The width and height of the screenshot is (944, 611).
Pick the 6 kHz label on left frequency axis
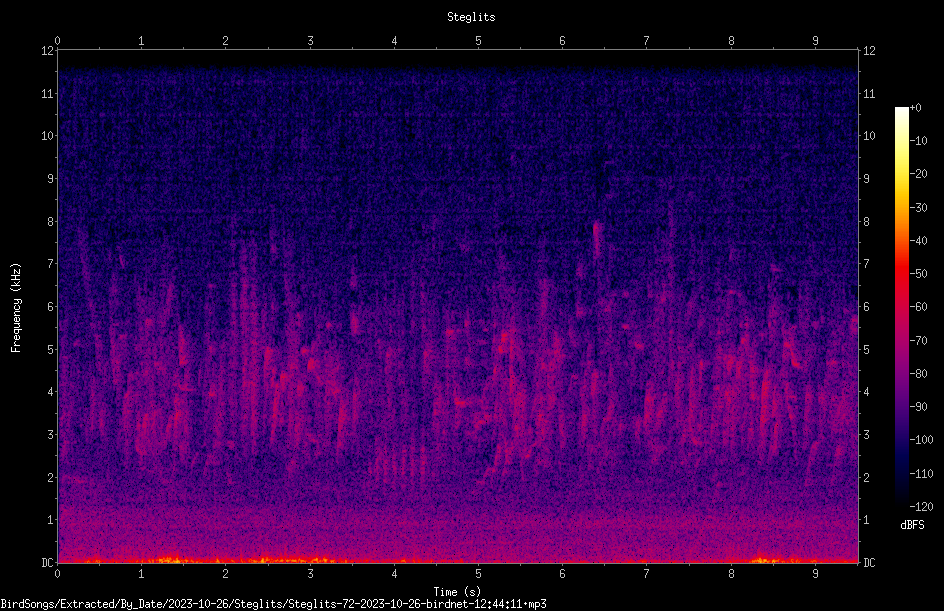pyautogui.click(x=51, y=306)
